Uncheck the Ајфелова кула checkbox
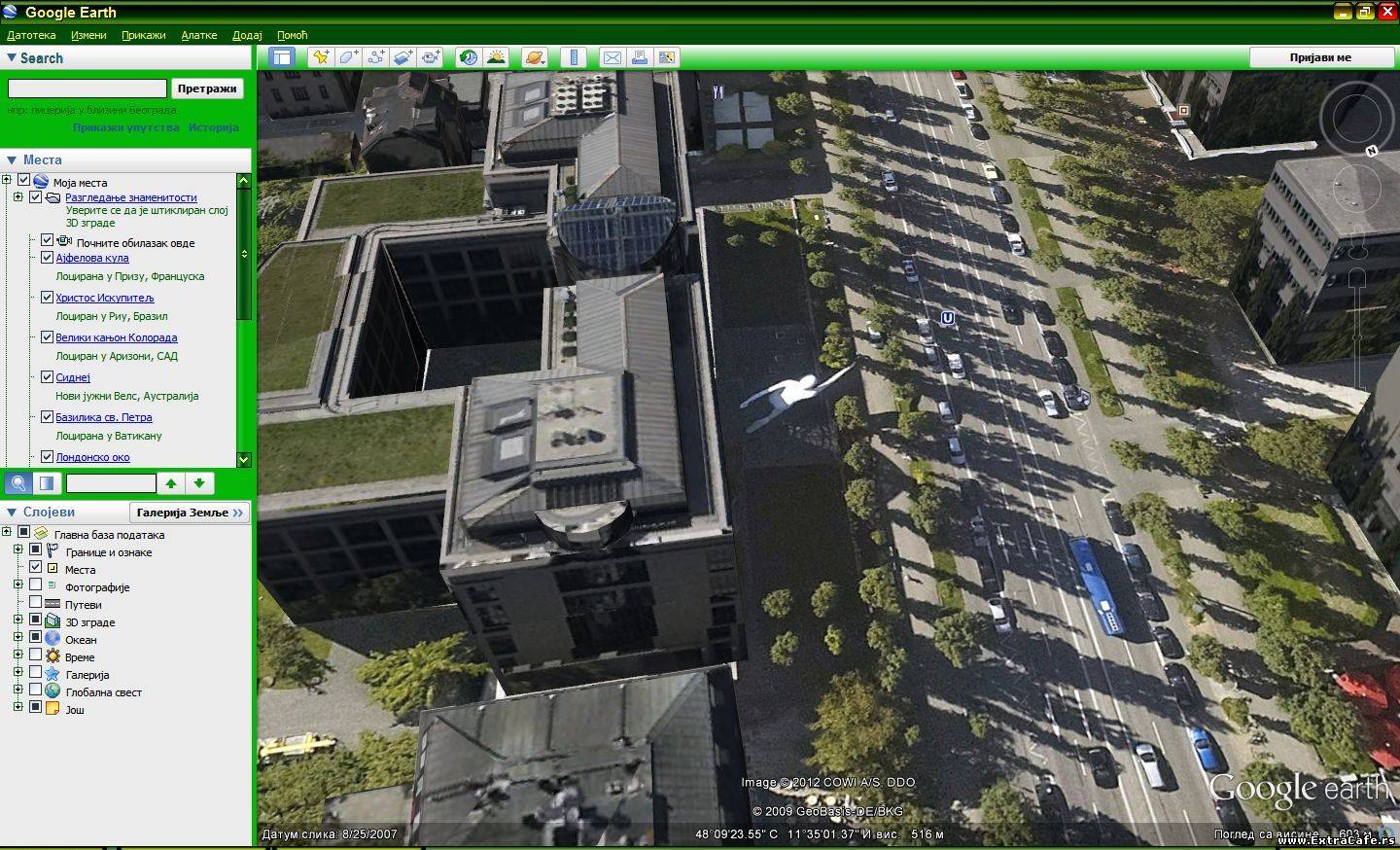Viewport: 1400px width, 850px height. tap(47, 258)
